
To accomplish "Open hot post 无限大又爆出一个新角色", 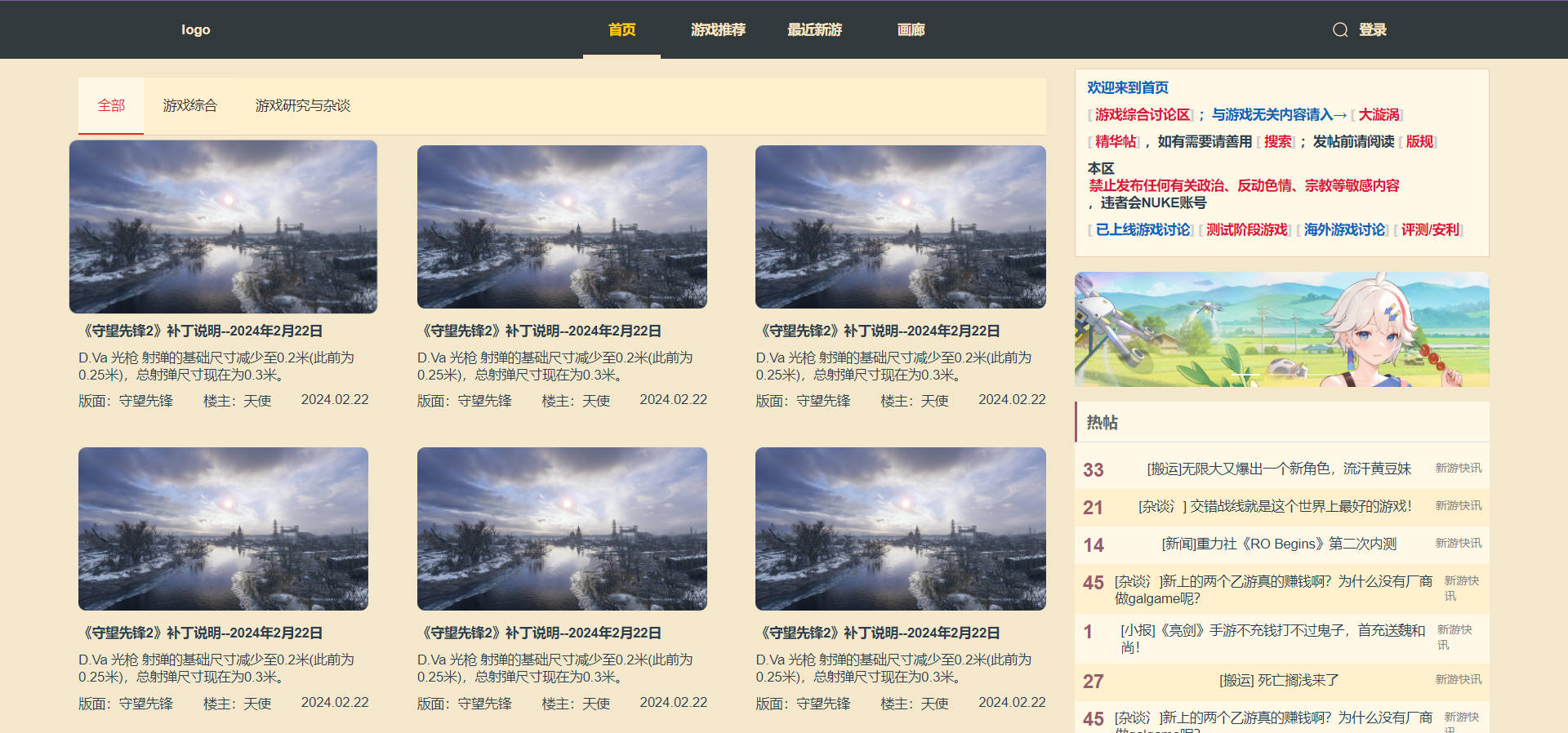I will tap(1279, 469).
